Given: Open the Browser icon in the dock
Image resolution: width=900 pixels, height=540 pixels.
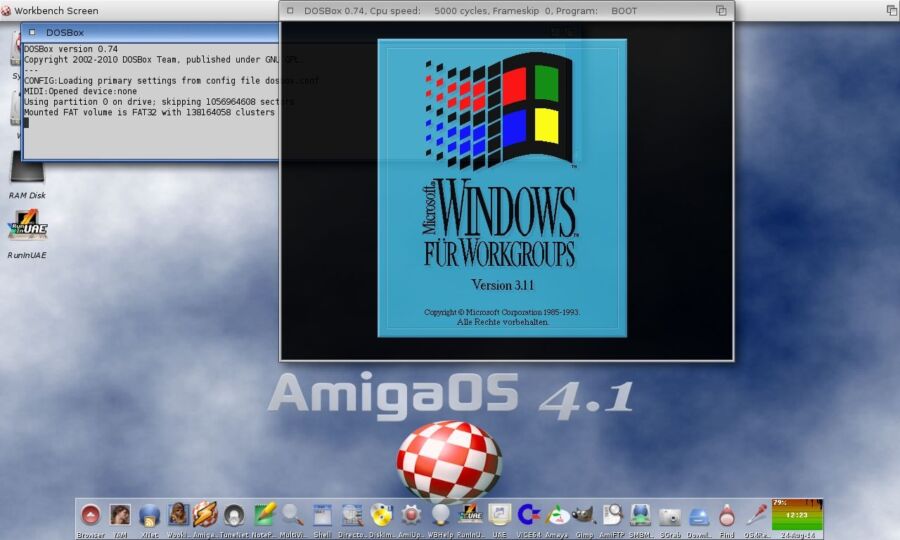Looking at the screenshot, I should (x=91, y=515).
